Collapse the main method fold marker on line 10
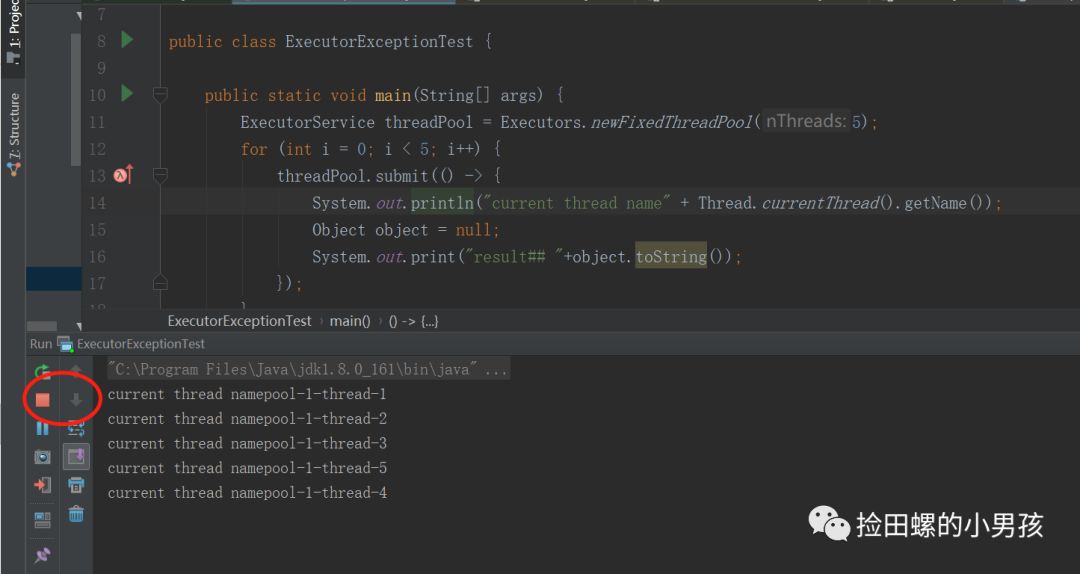The width and height of the screenshot is (1080, 574). click(x=160, y=94)
